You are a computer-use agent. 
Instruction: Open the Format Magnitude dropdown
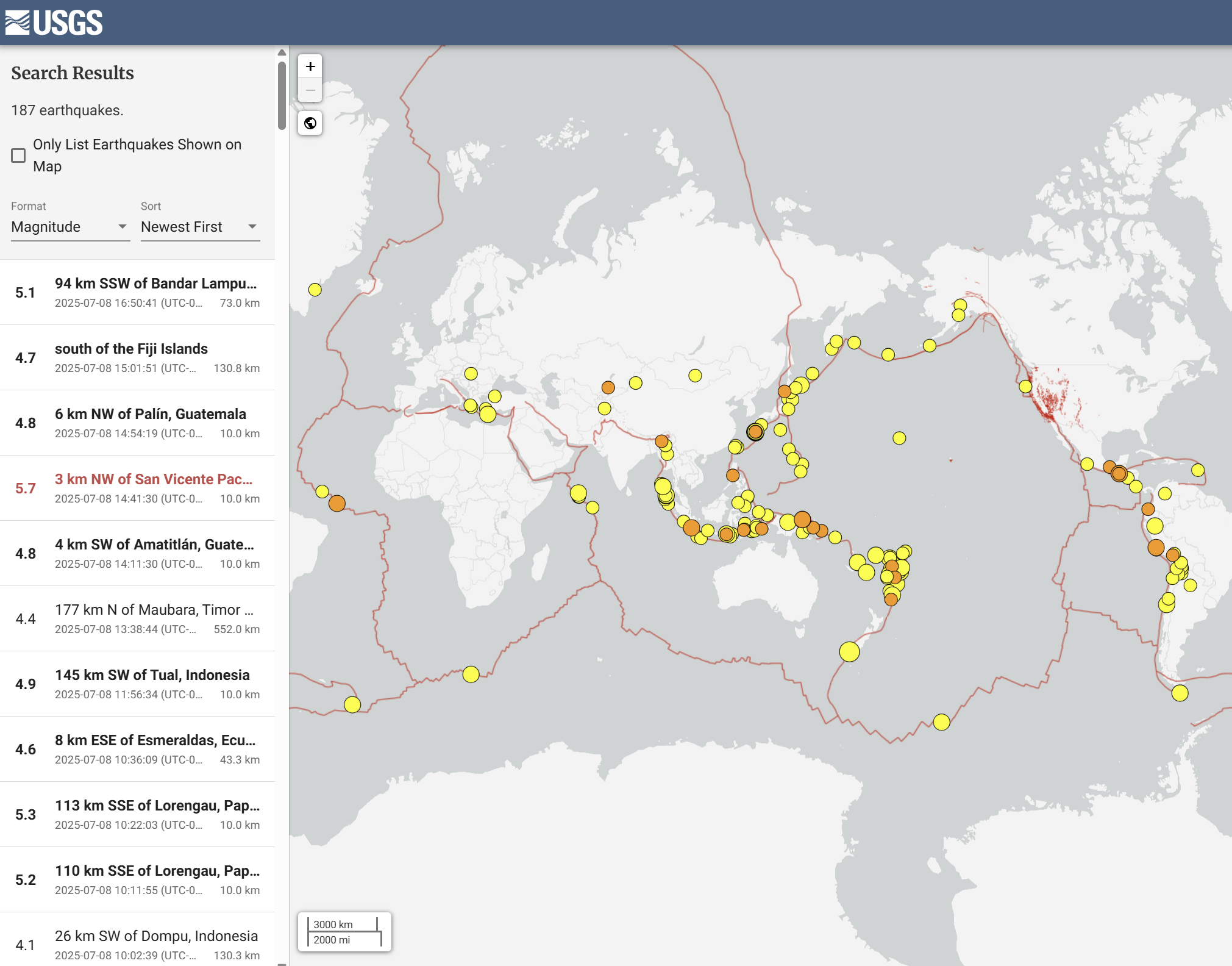[70, 227]
